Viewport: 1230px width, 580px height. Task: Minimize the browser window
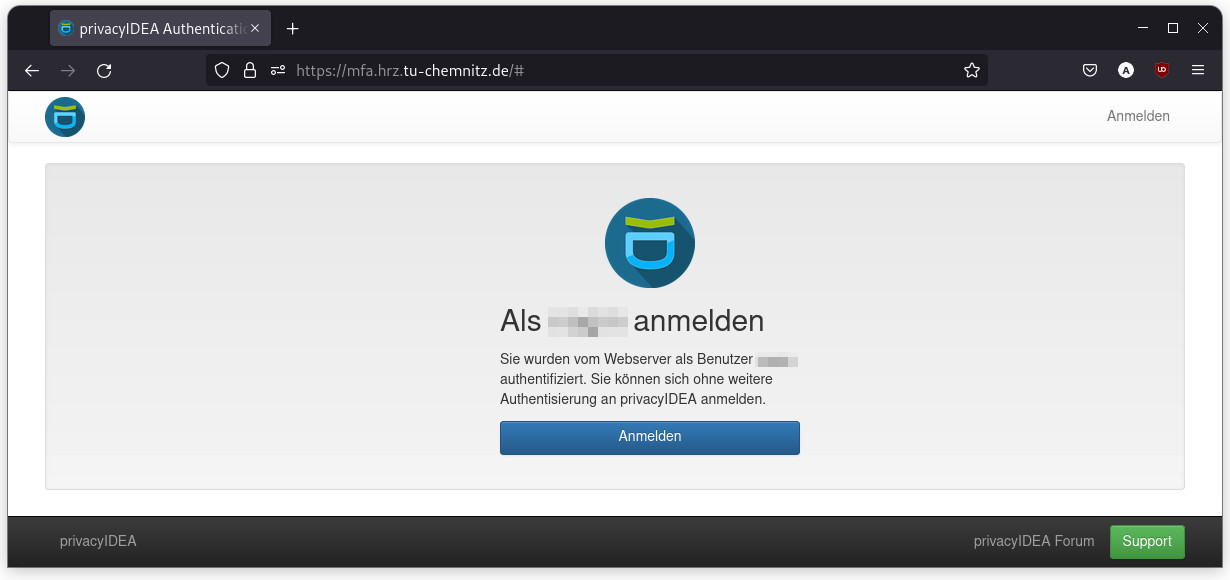point(1143,28)
